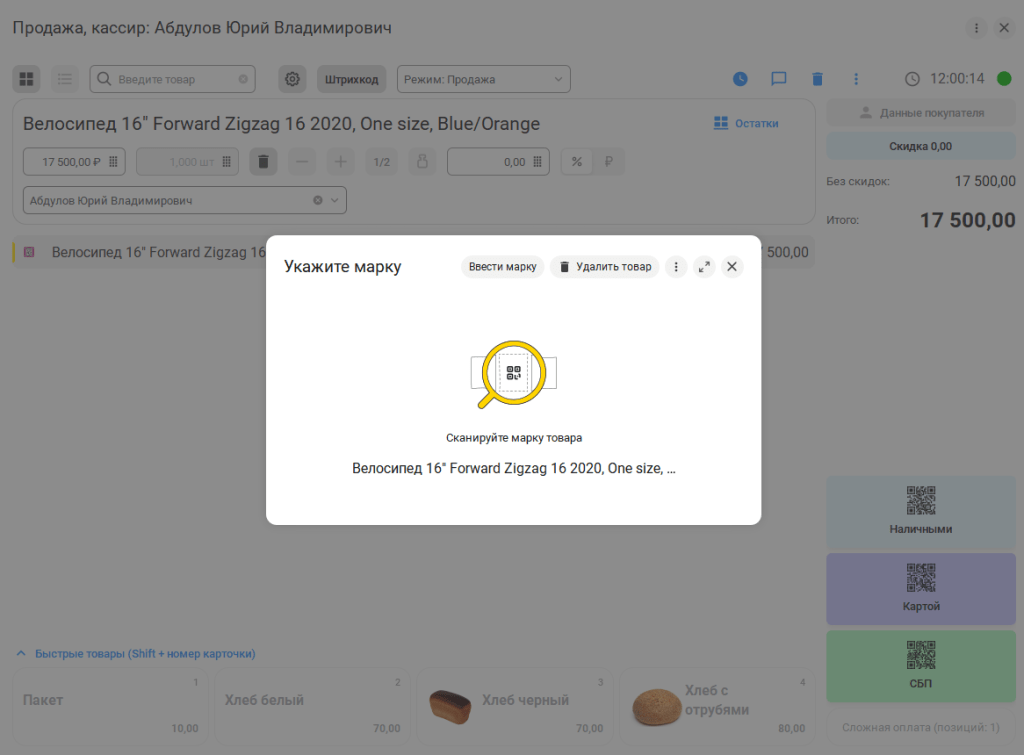Collapse the 'Быстрые товары' section
Screen dimensions: 1024x755
pos(21,654)
